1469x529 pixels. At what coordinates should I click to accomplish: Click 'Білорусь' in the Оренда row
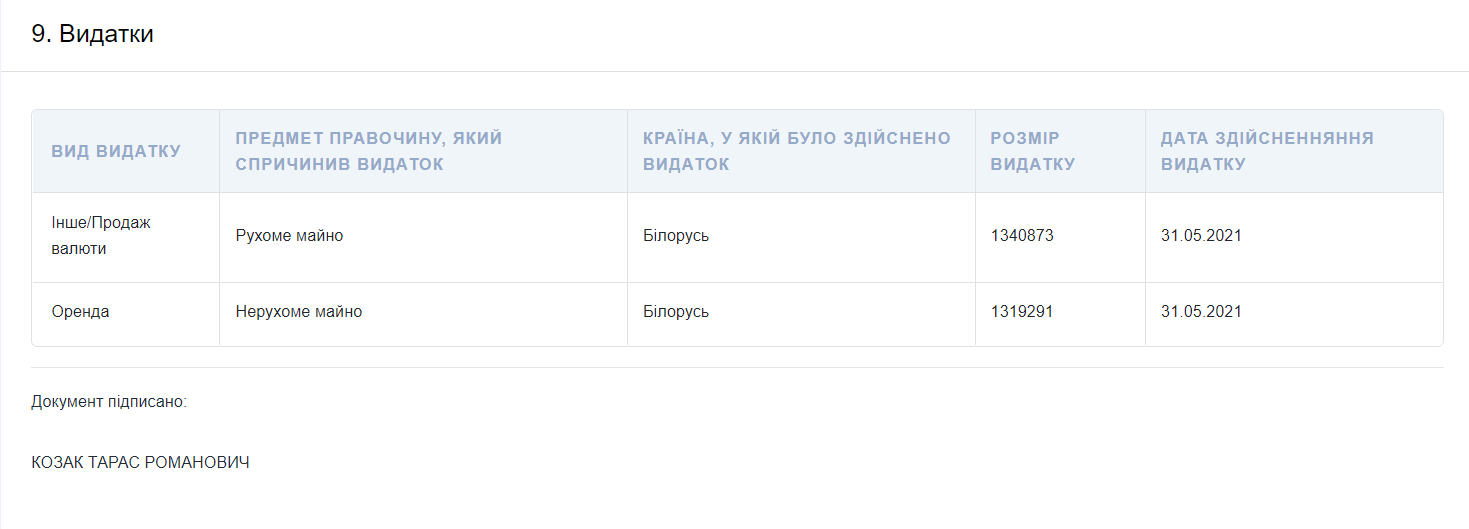pyautogui.click(x=676, y=312)
